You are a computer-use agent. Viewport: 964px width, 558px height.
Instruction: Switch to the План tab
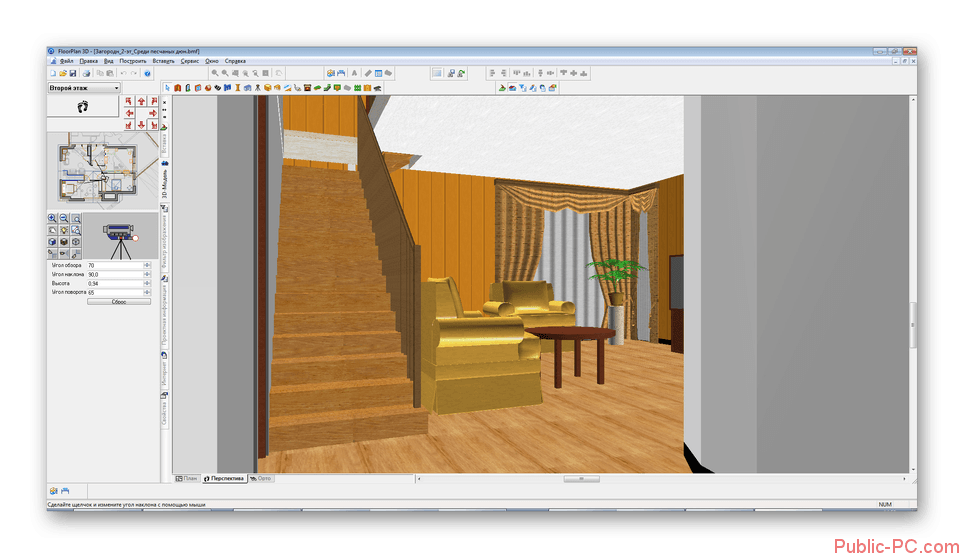click(187, 478)
